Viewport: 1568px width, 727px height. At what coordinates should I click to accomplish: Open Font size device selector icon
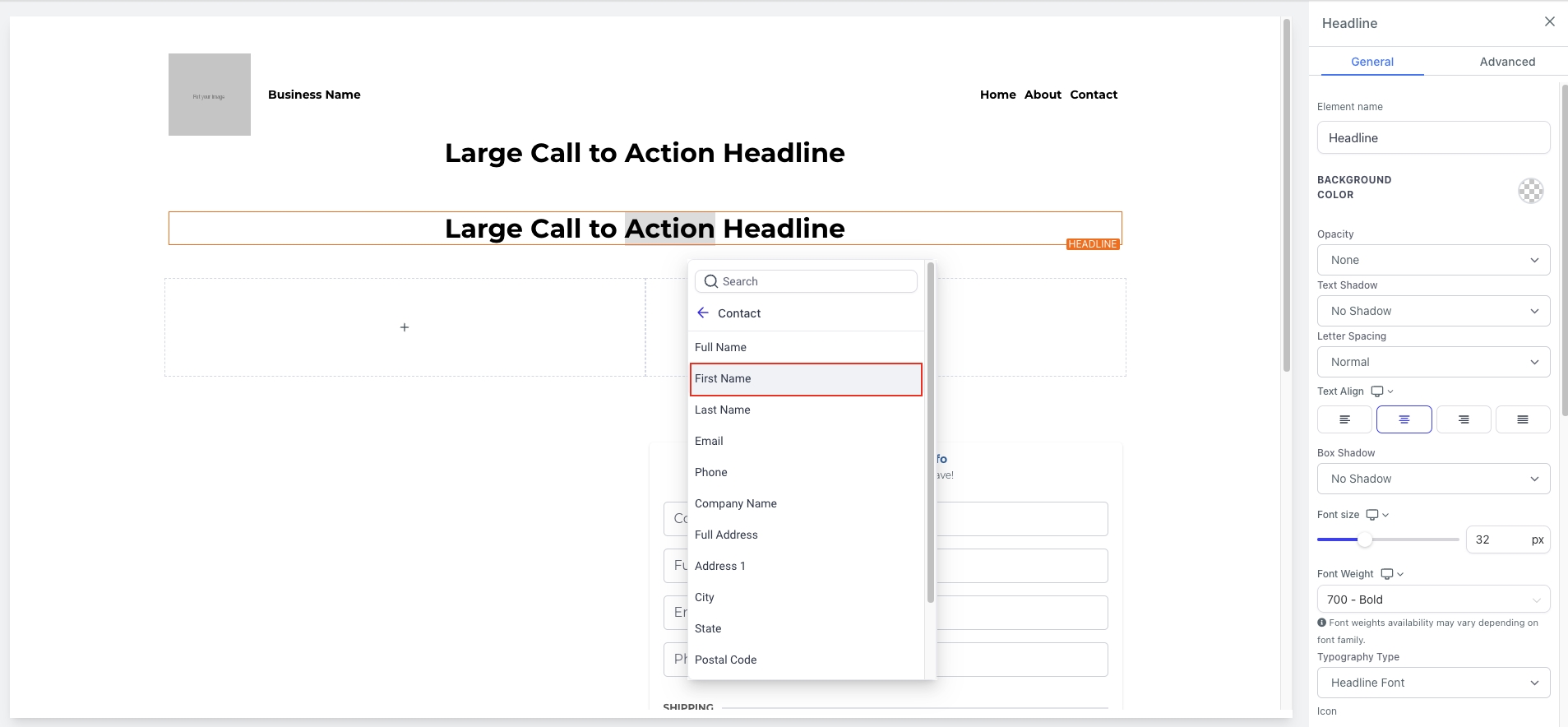pyautogui.click(x=1376, y=515)
